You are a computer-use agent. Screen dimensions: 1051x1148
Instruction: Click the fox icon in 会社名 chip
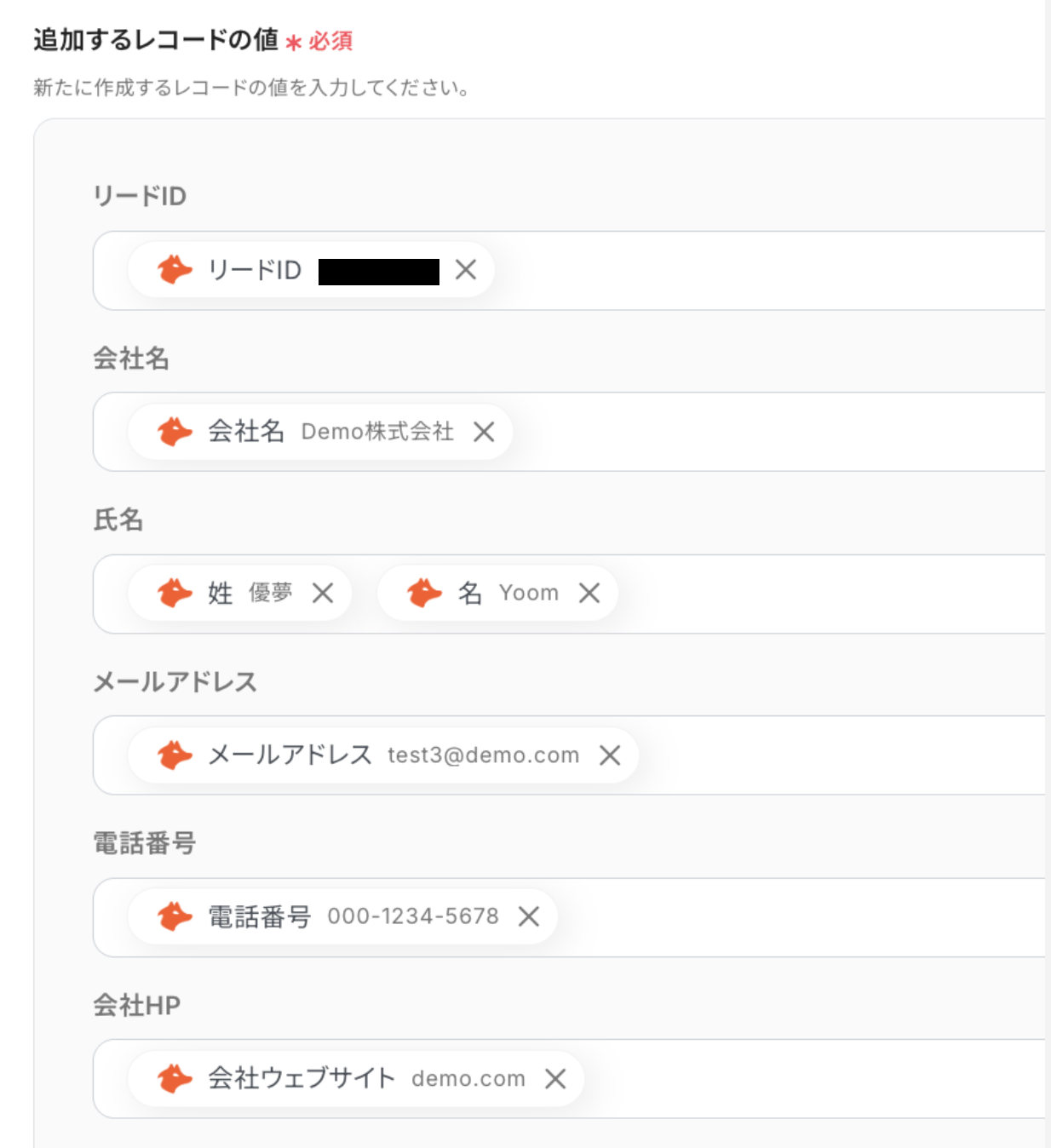(175, 432)
